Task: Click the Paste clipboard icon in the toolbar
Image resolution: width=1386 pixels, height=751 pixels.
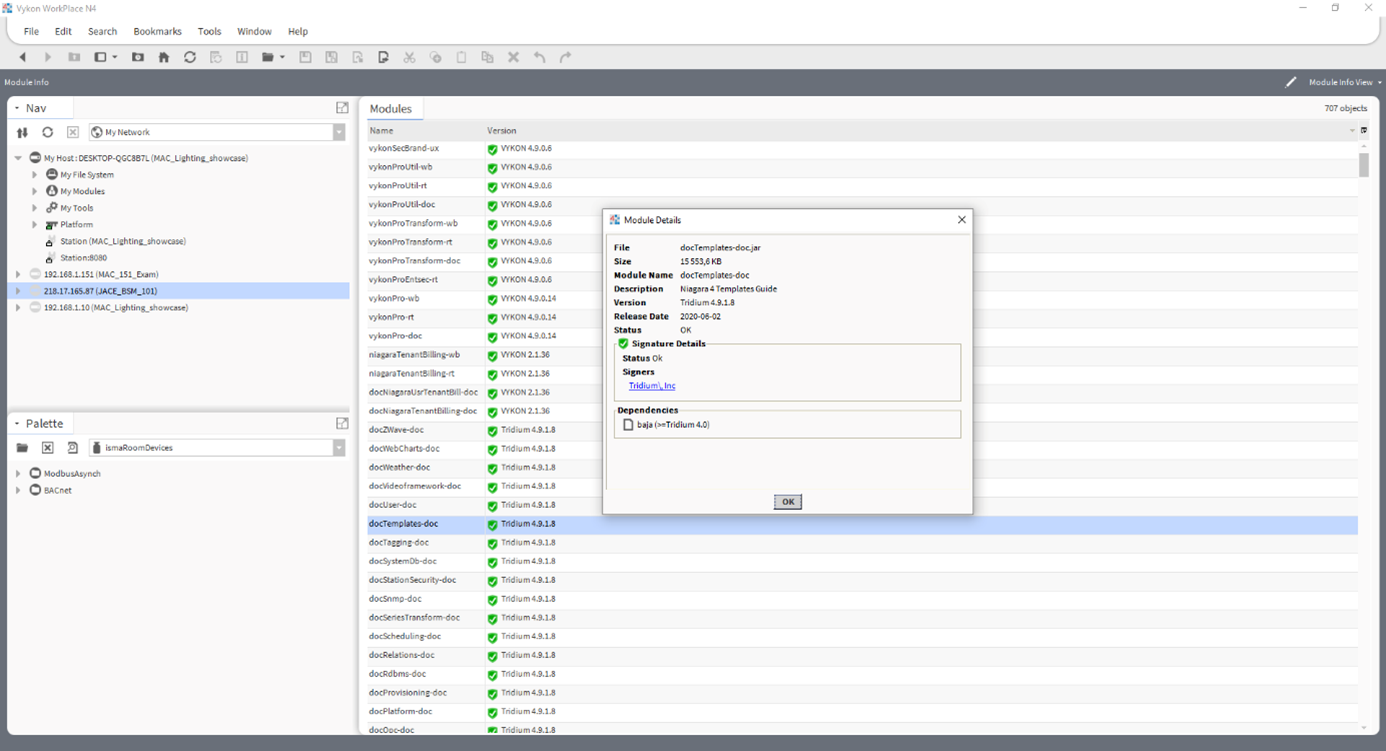Action: point(461,57)
